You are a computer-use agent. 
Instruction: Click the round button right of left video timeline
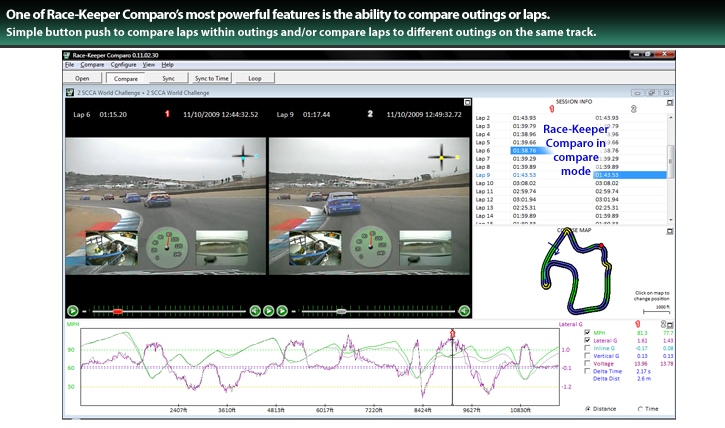(255, 311)
